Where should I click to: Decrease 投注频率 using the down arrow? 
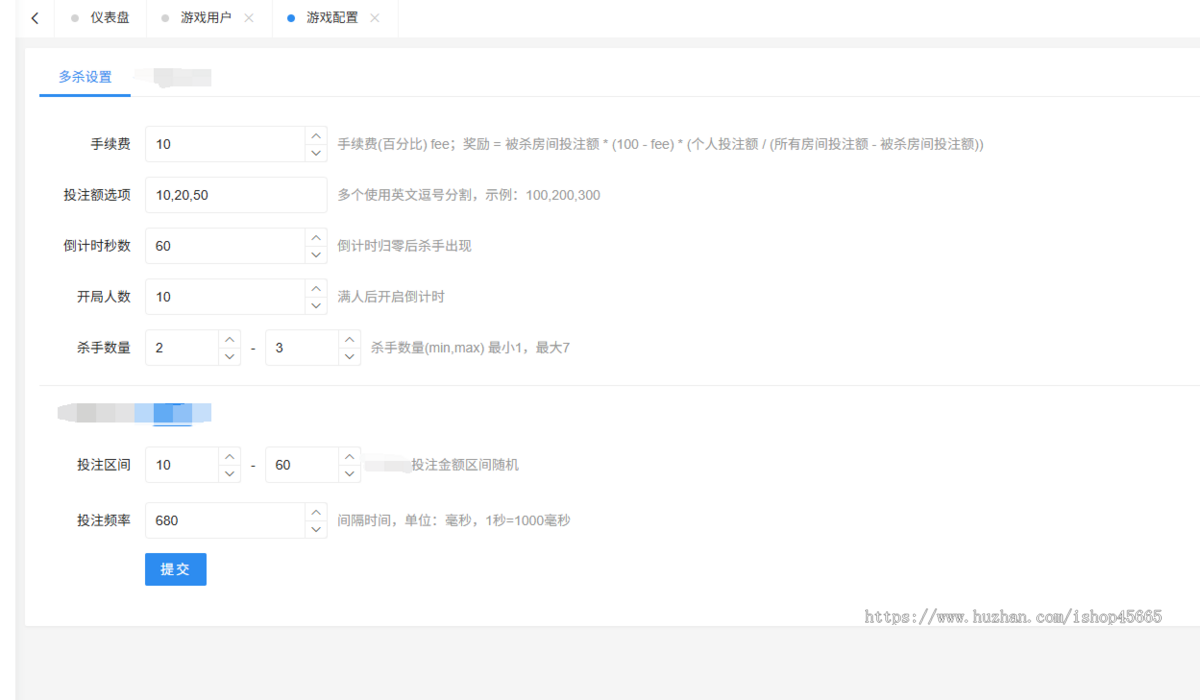[x=316, y=529]
